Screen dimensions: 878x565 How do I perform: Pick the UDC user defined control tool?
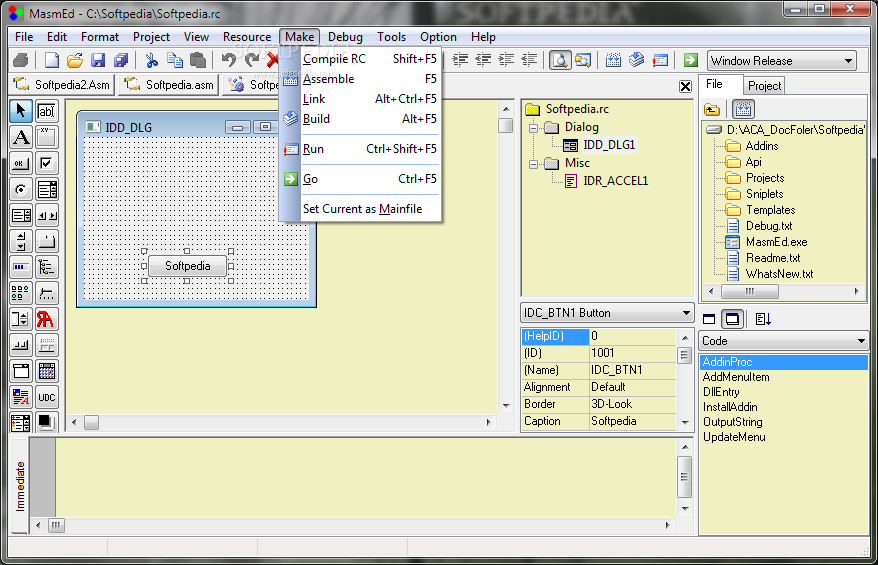(46, 398)
